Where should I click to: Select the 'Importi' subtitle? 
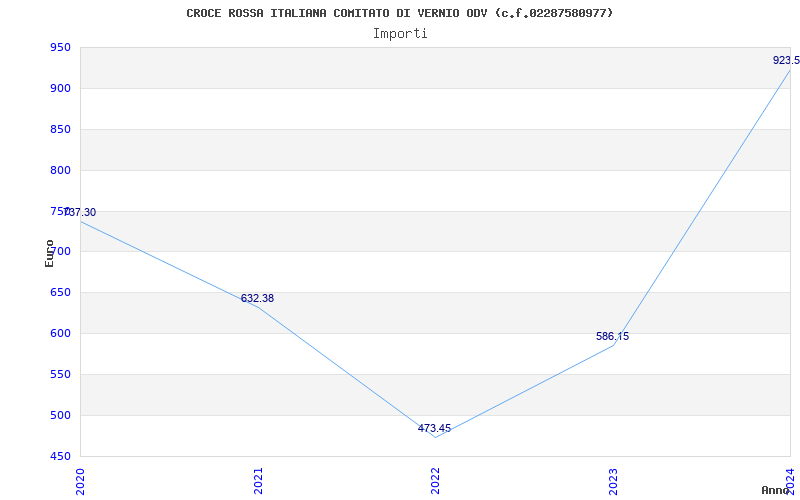[399, 34]
